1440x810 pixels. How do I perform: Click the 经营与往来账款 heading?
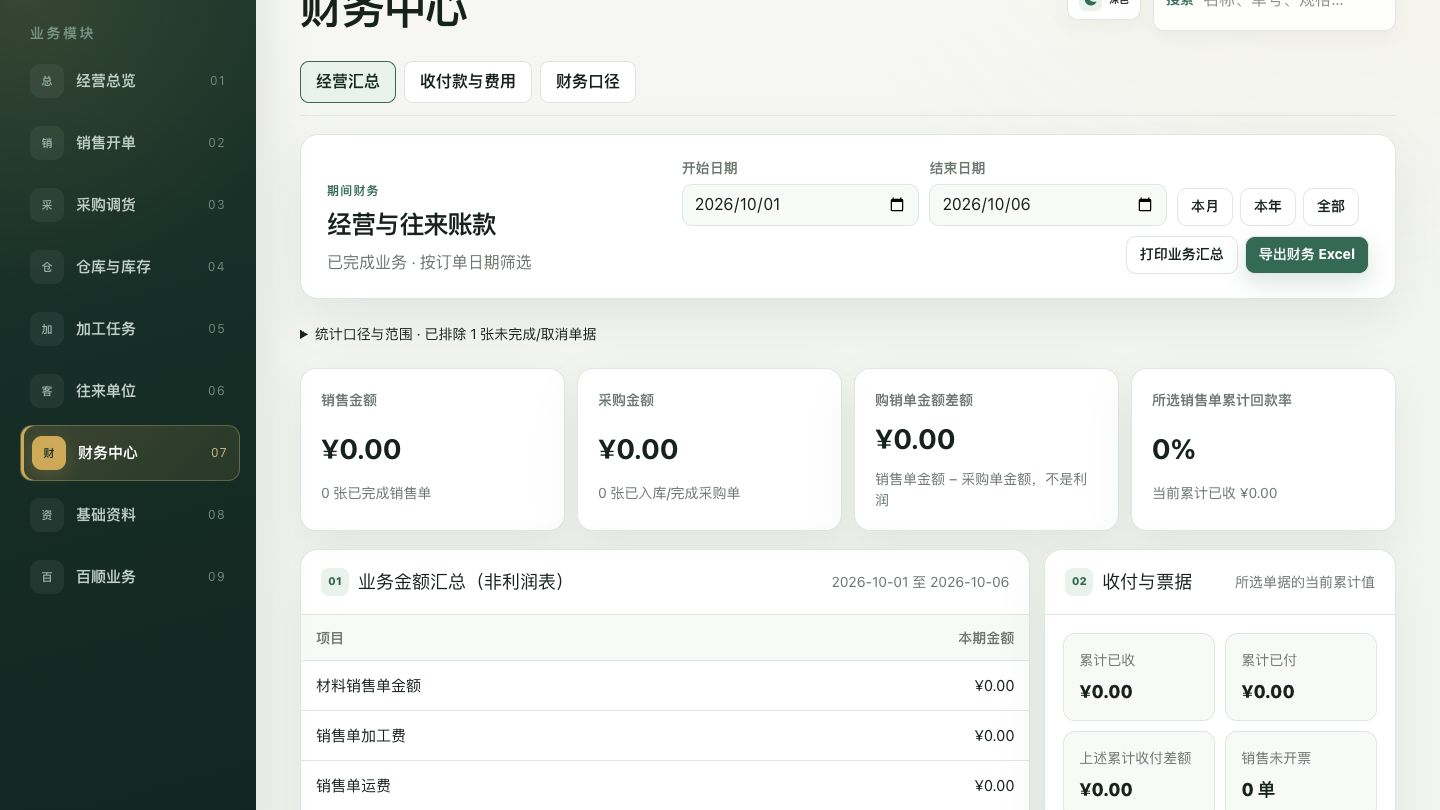[412, 224]
